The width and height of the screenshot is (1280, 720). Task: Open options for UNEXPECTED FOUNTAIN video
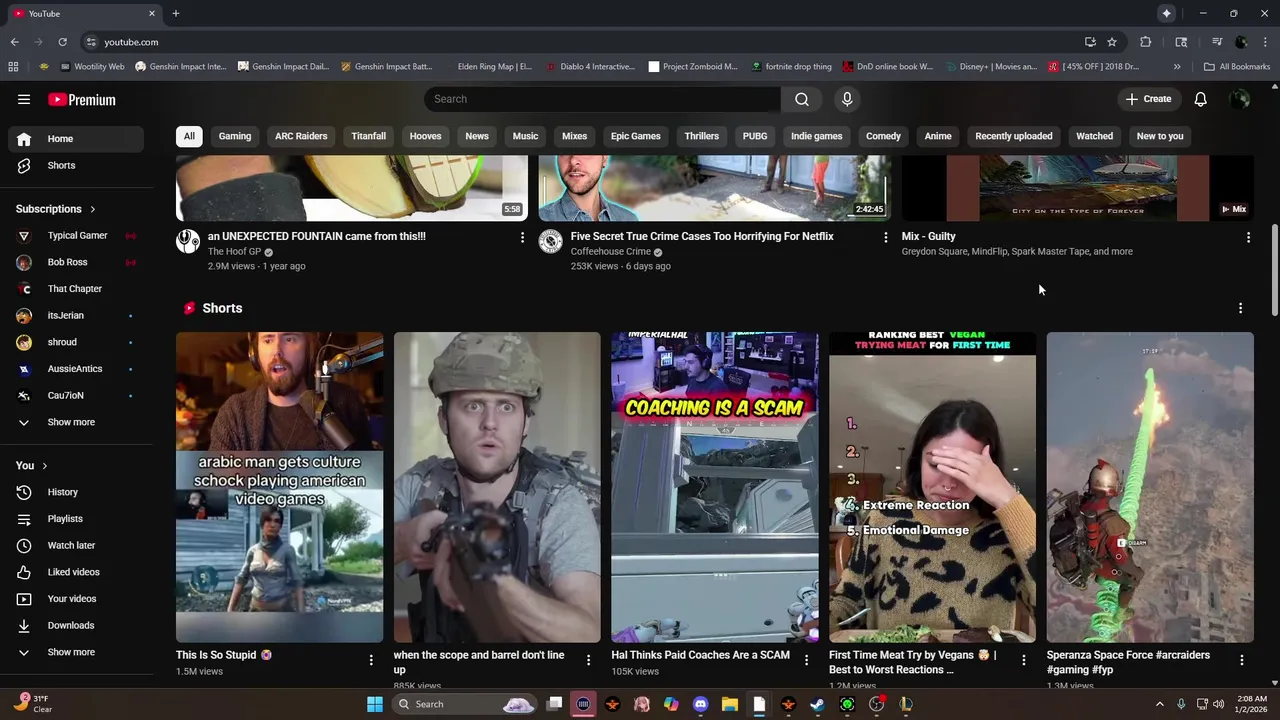point(522,237)
